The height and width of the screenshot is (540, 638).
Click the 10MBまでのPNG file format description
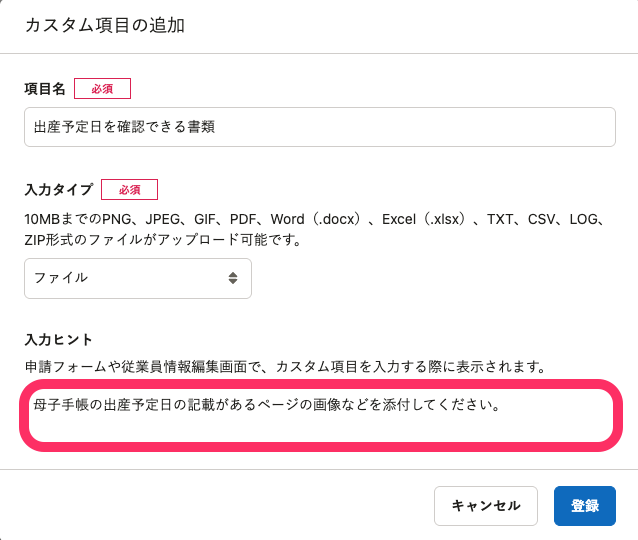[314, 219]
